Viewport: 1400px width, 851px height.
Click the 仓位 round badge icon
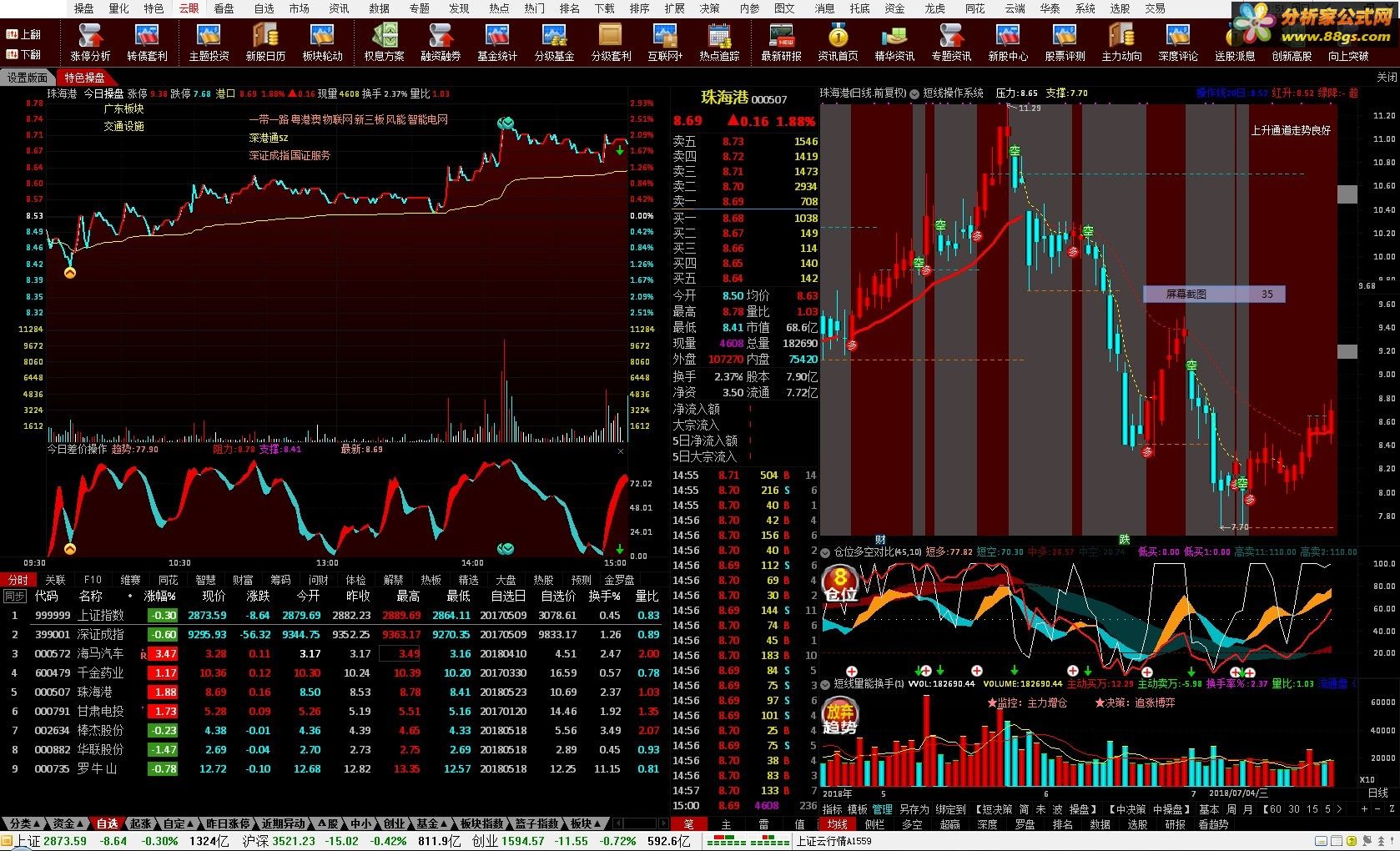(x=840, y=583)
